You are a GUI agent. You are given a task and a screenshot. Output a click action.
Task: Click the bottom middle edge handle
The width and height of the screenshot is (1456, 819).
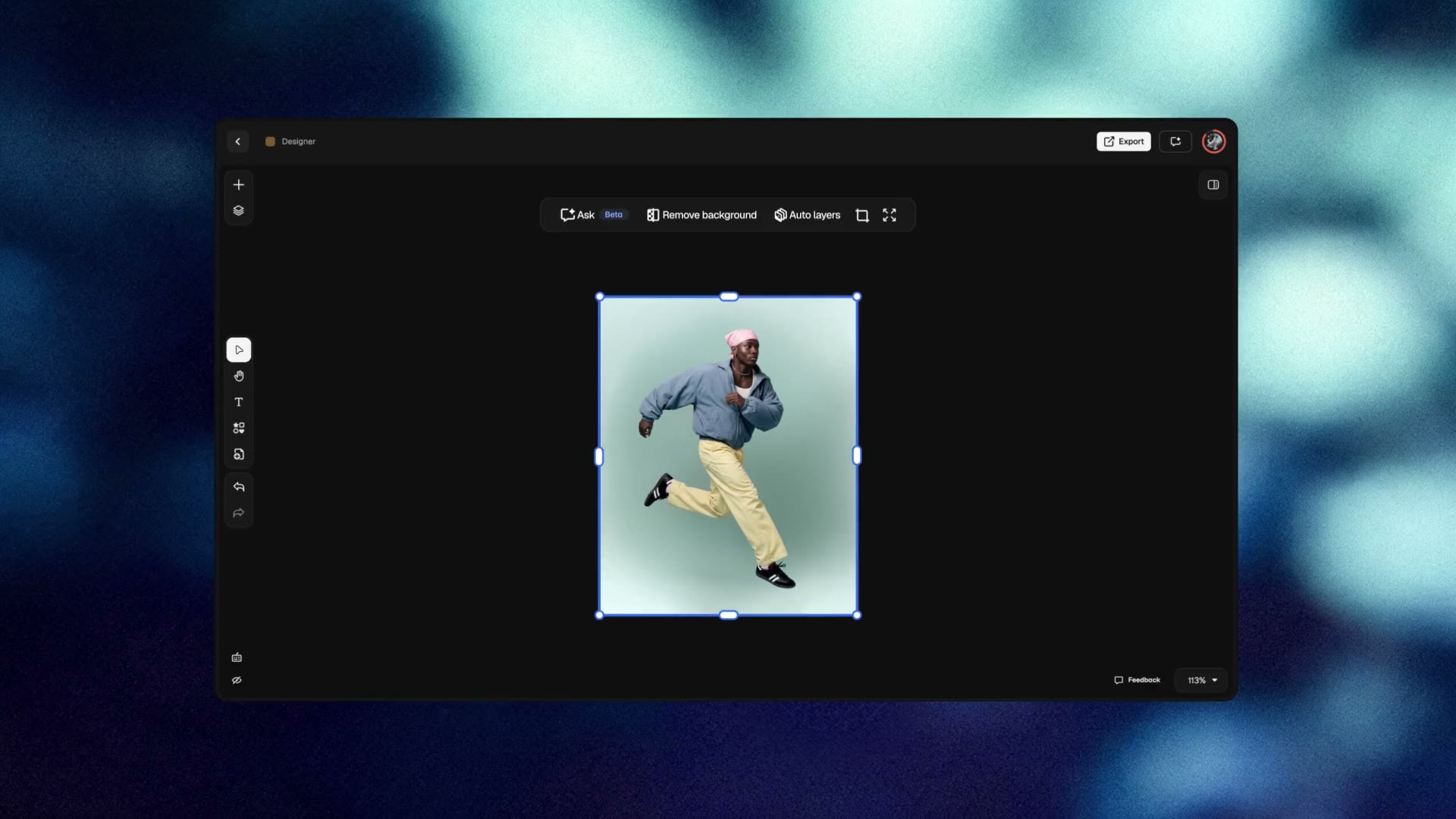coord(729,616)
